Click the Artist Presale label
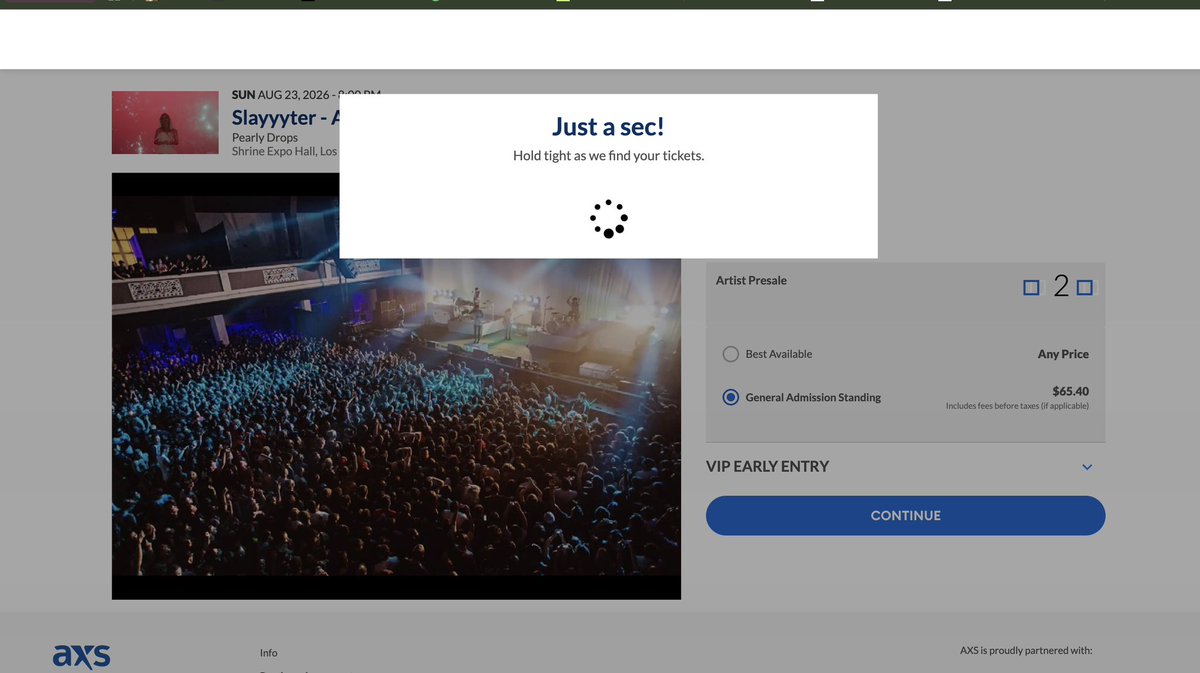The image size is (1200, 673). coord(751,280)
